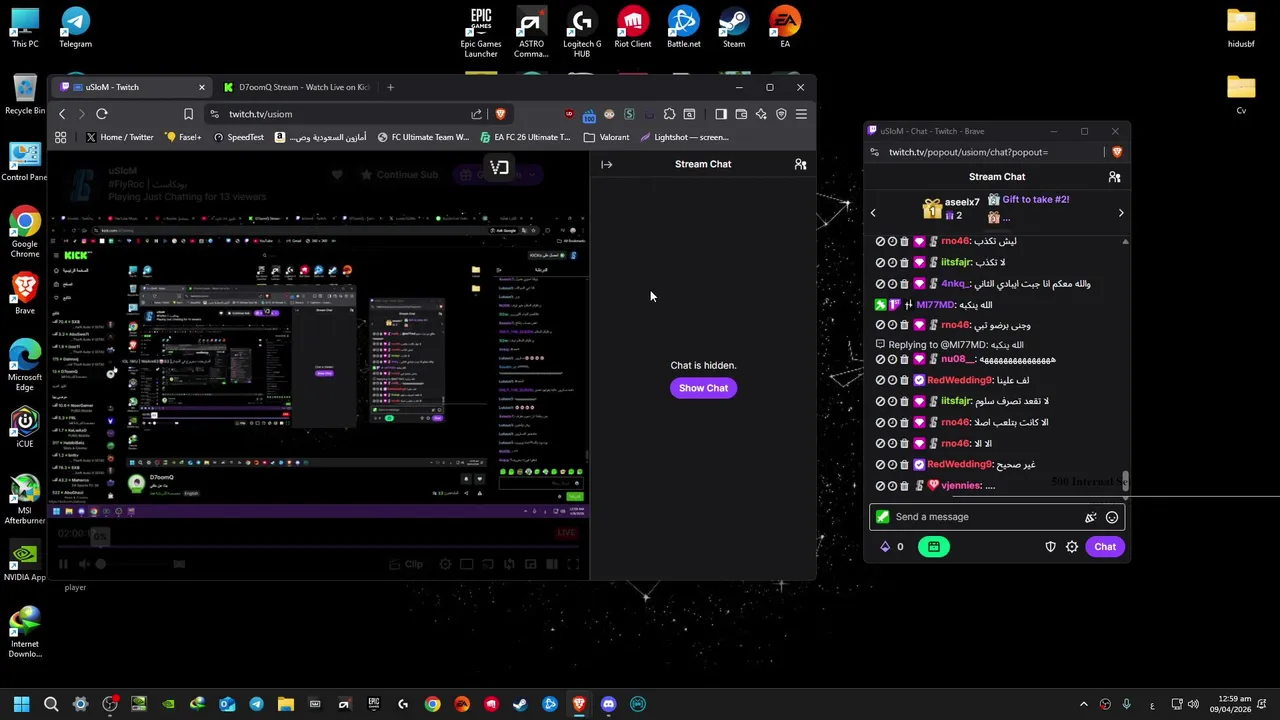This screenshot has width=1280, height=720.
Task: Go back in the main browser window
Action: point(62,114)
